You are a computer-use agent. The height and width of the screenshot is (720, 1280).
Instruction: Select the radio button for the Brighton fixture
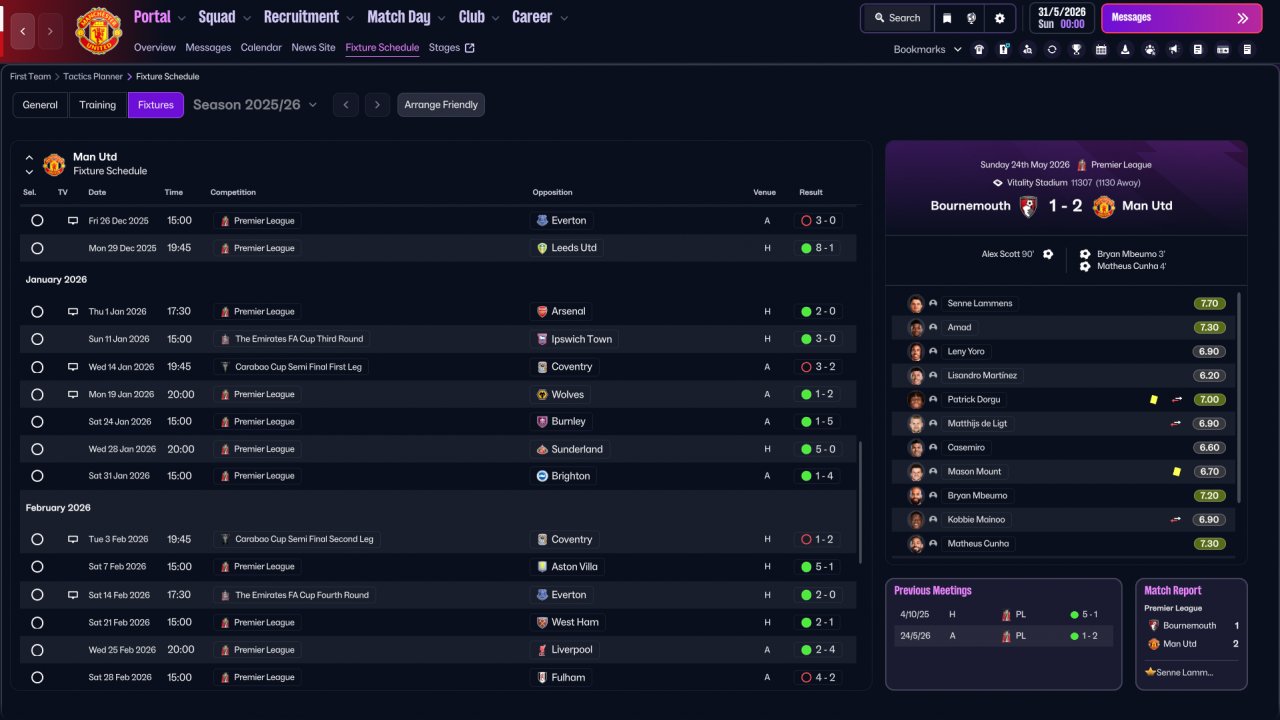point(37,476)
